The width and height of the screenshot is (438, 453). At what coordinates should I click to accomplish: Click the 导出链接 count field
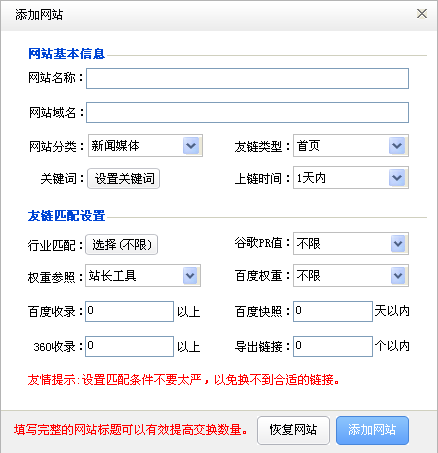[x=333, y=346]
